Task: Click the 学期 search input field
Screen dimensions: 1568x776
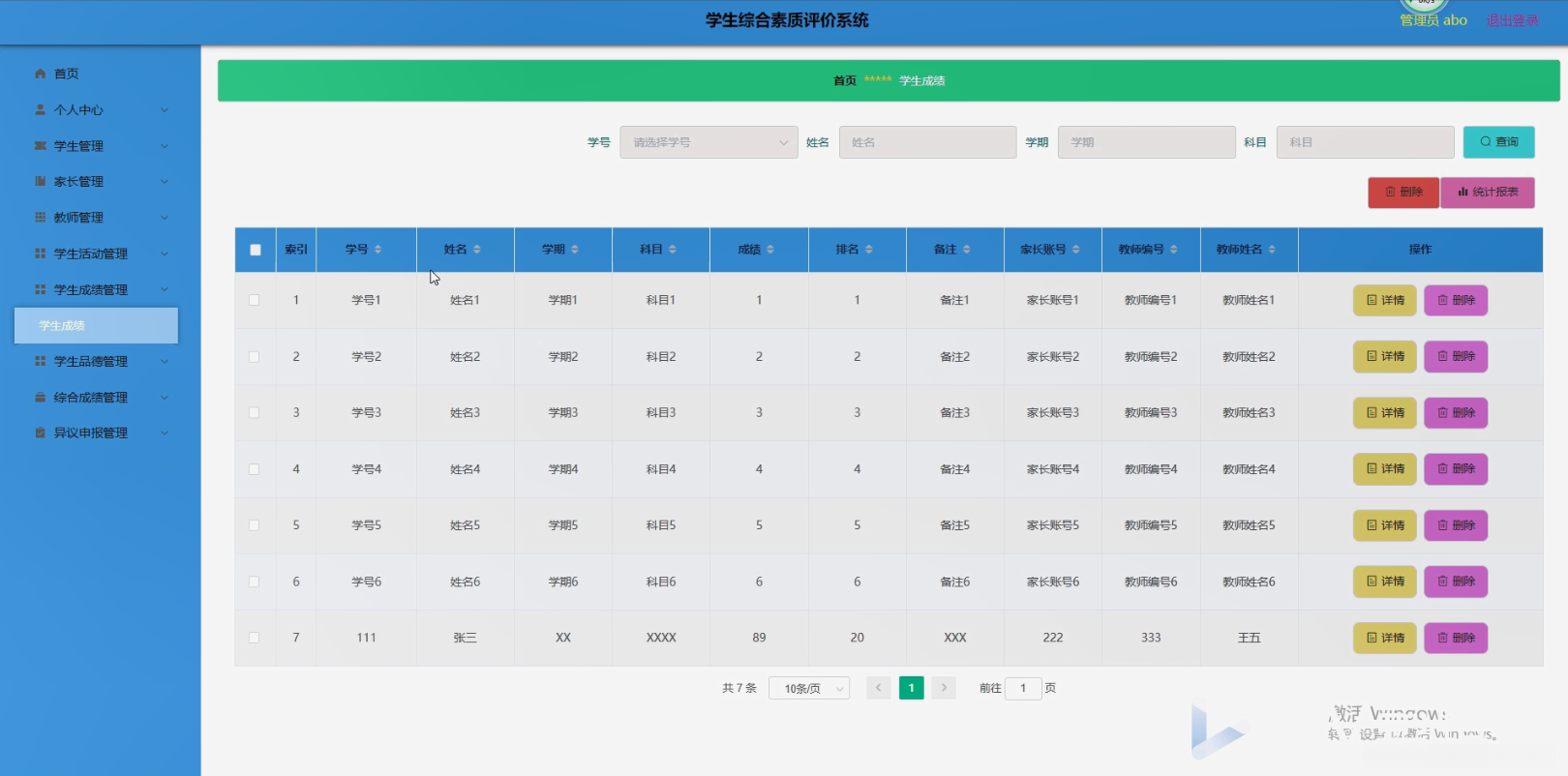Action: coord(1146,142)
